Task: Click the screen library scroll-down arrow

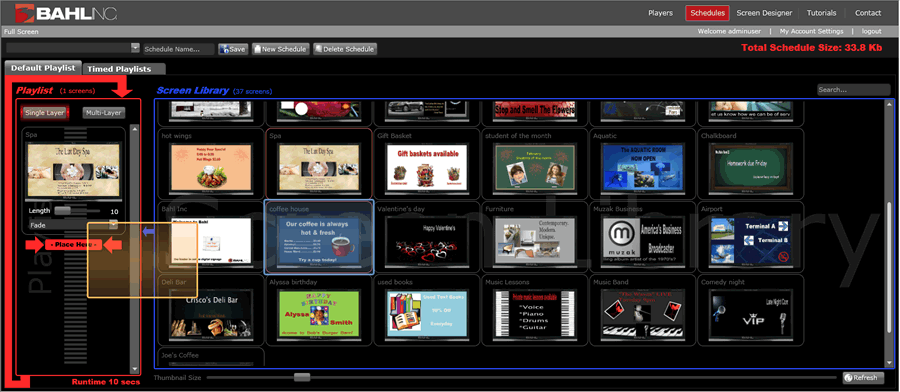Action: pyautogui.click(x=890, y=363)
